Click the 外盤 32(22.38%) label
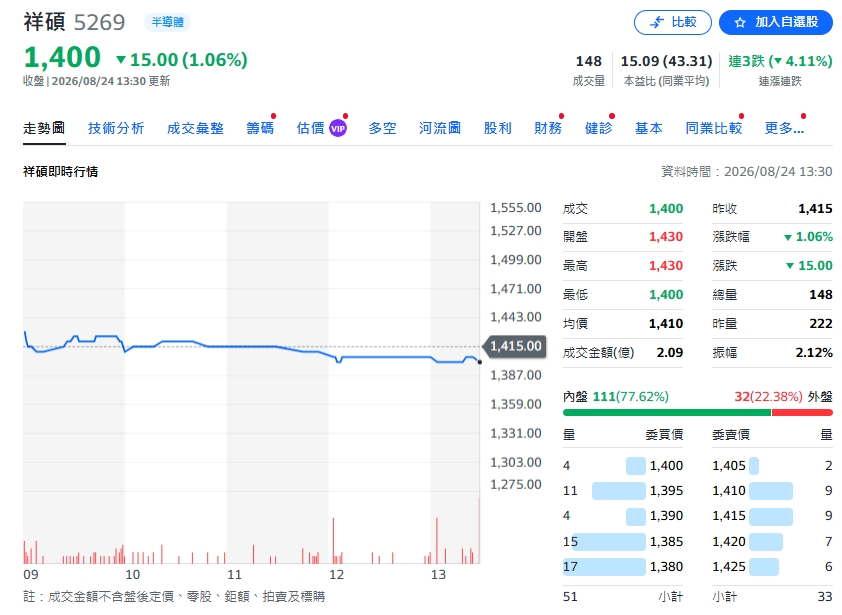 [783, 396]
